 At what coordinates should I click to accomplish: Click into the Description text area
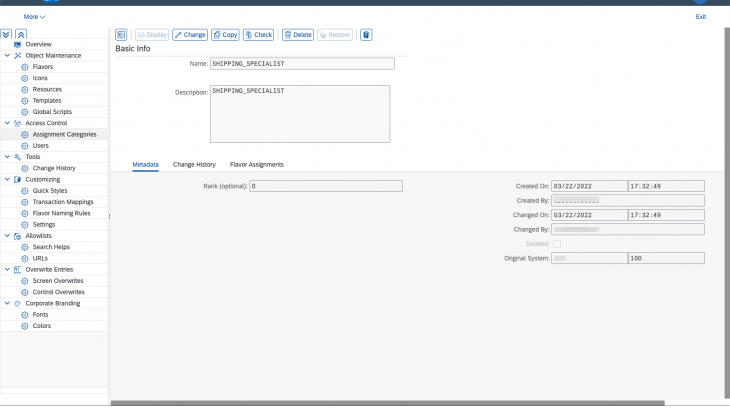coord(299,114)
